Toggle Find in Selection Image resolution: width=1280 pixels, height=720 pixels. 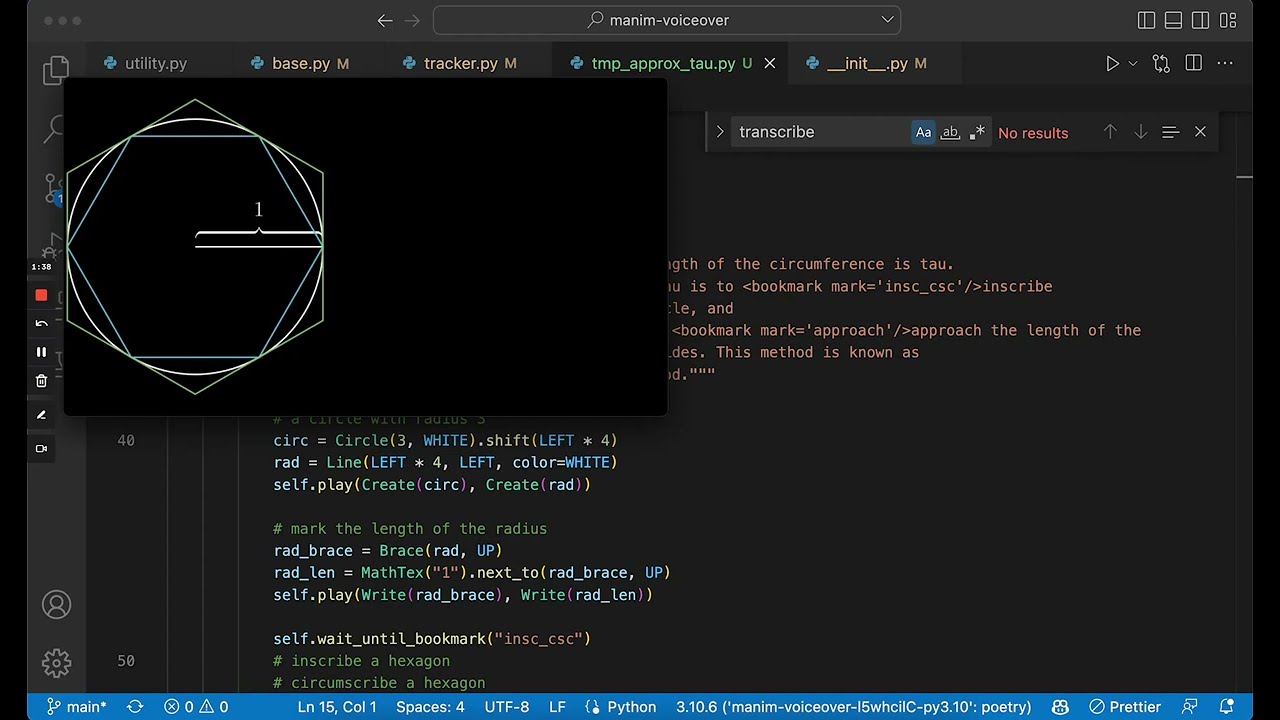(1170, 132)
